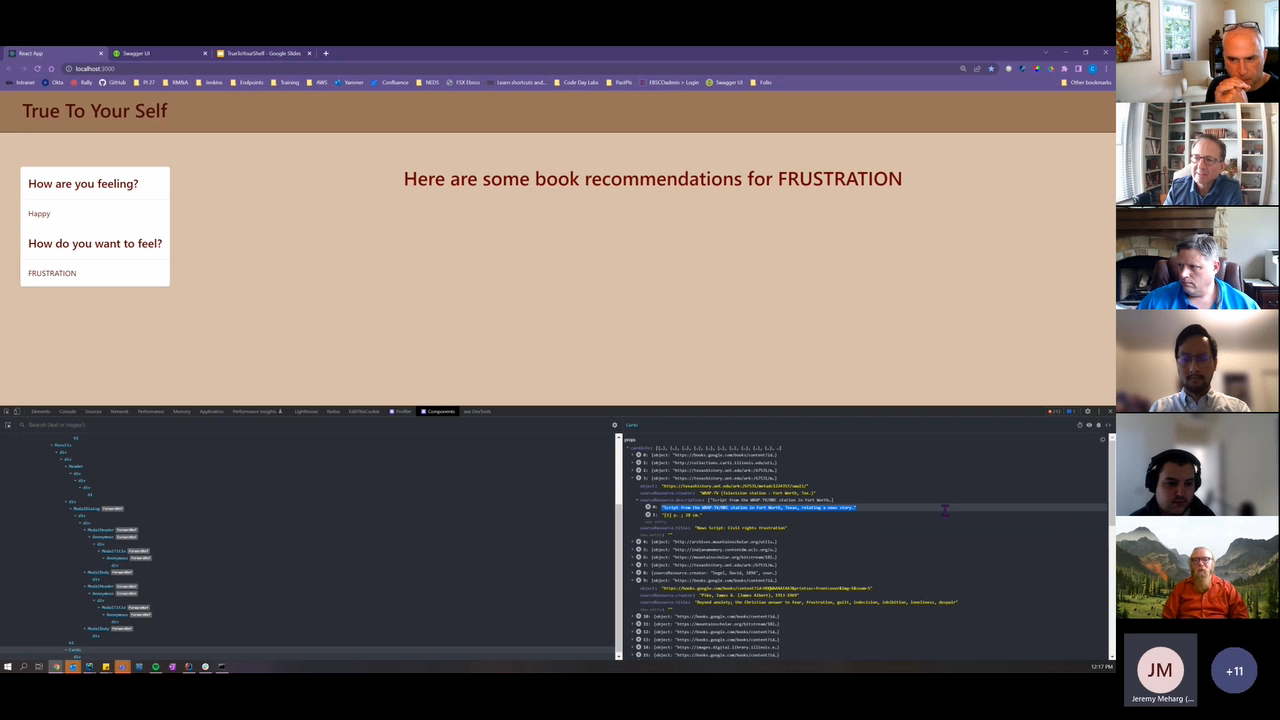Collapse the ModalDialog node in component tree

point(70,508)
